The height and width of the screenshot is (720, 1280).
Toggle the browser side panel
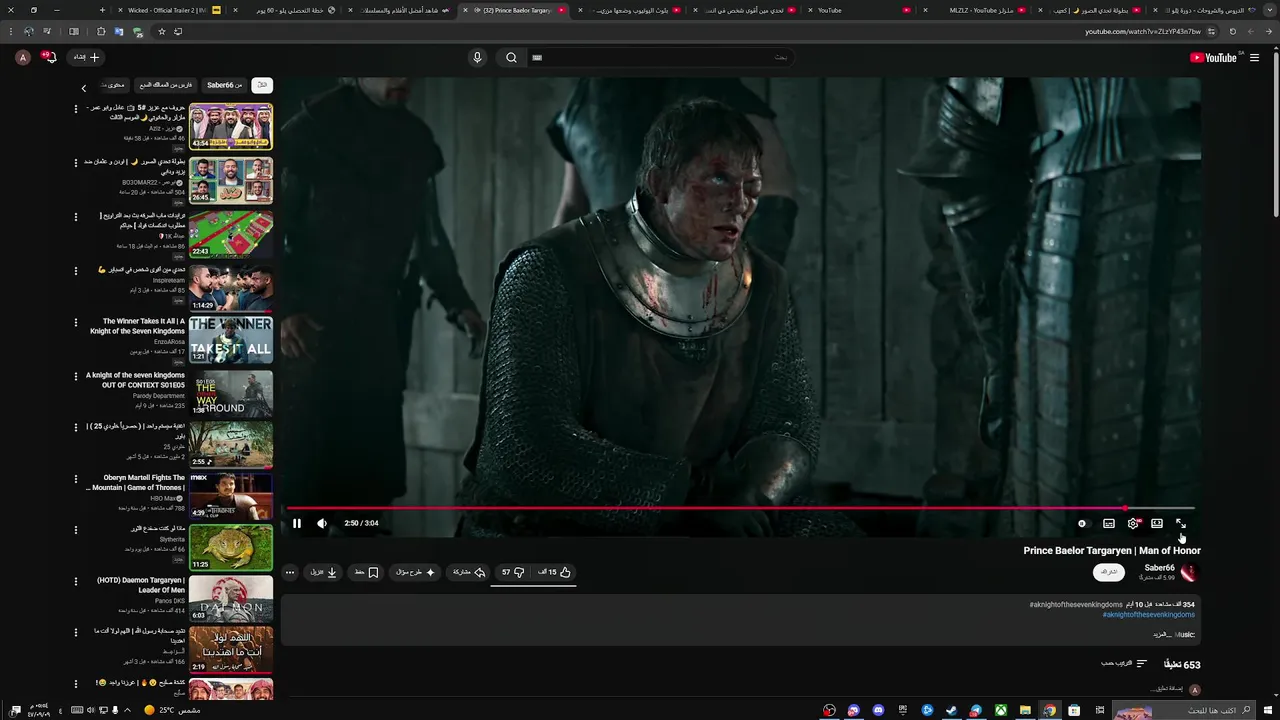[x=73, y=31]
